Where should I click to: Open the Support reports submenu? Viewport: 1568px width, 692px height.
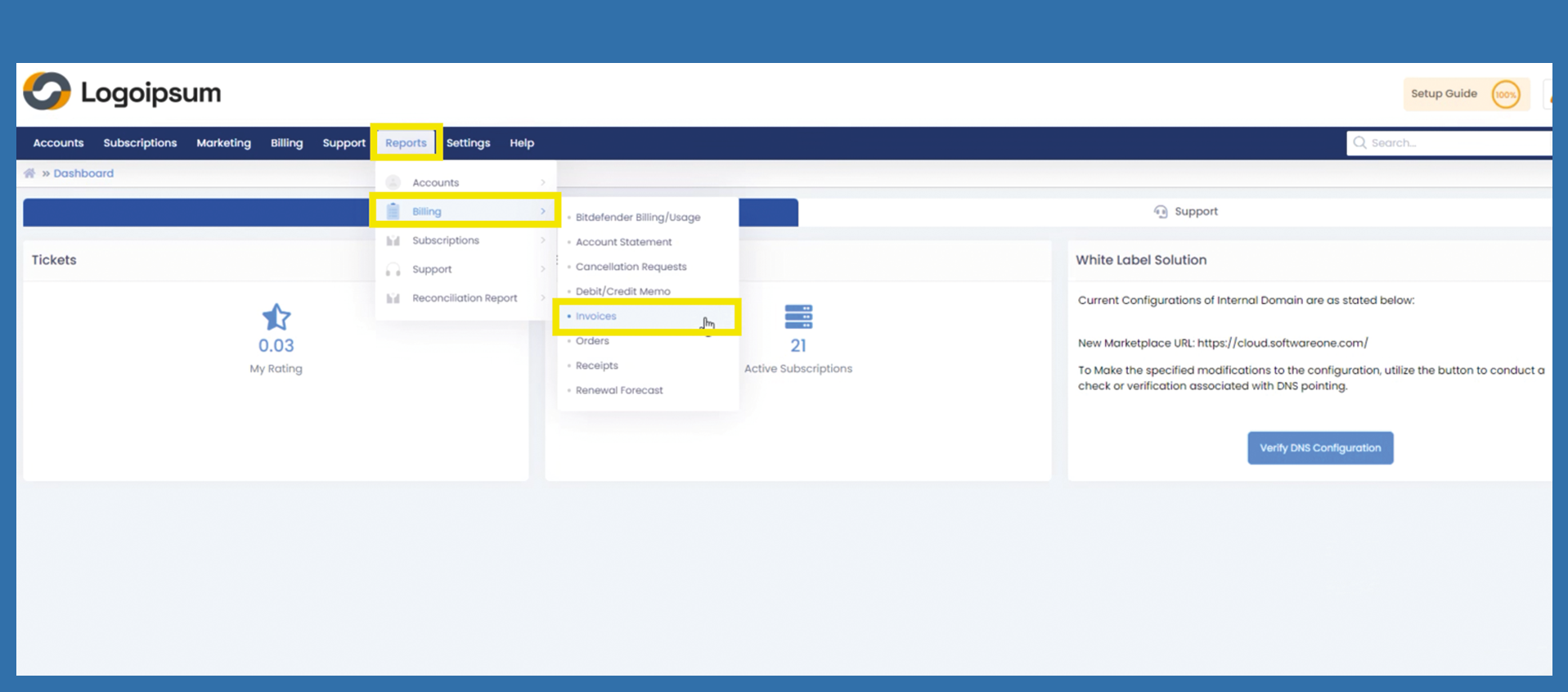(542, 269)
